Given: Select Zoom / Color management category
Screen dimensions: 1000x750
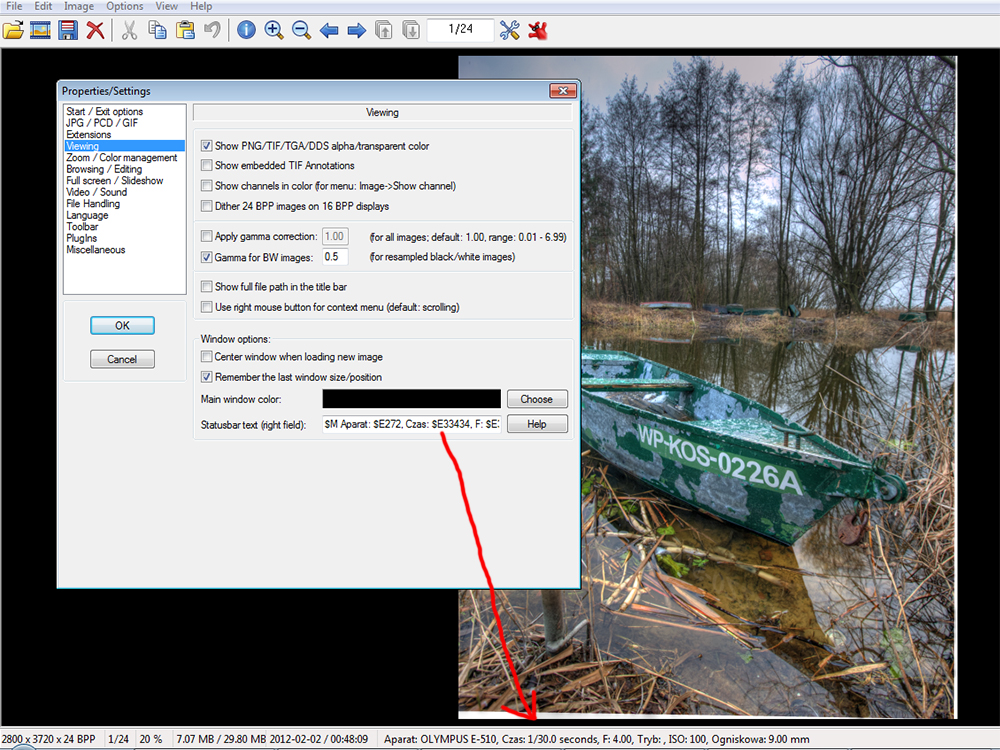Looking at the screenshot, I should 121,158.
